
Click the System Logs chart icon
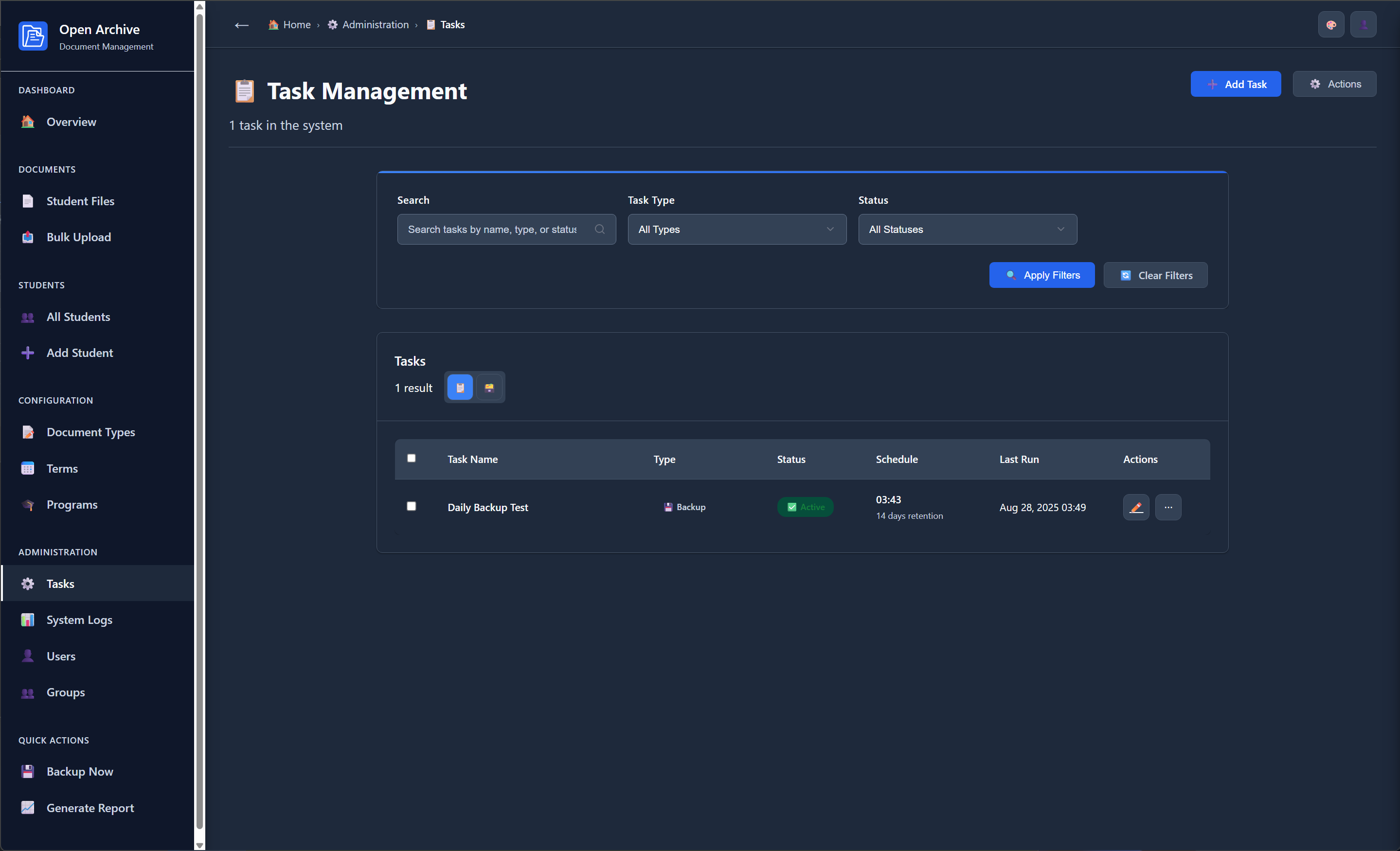pyautogui.click(x=27, y=620)
